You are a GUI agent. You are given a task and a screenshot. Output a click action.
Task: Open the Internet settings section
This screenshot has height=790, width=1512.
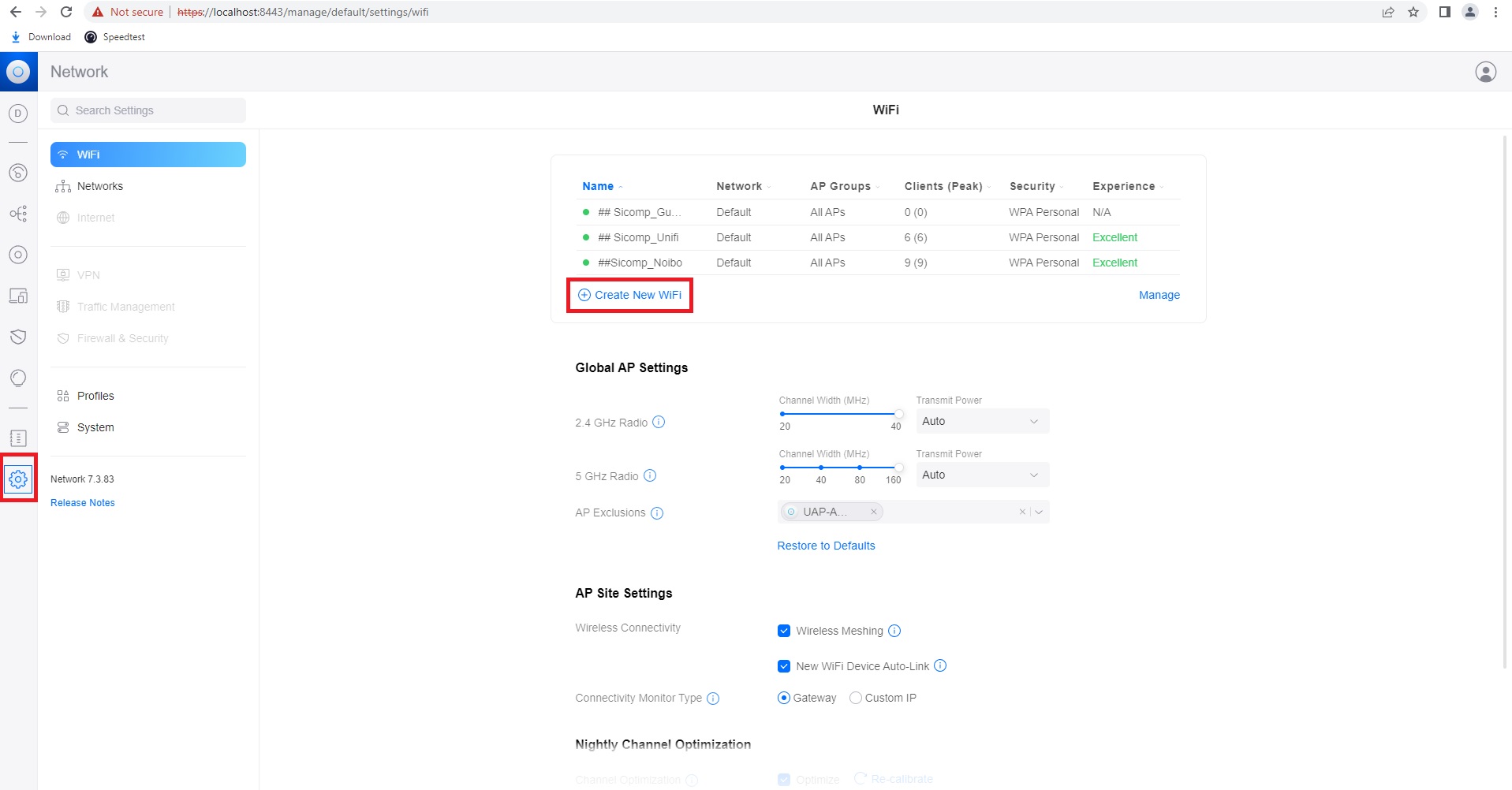click(x=95, y=218)
